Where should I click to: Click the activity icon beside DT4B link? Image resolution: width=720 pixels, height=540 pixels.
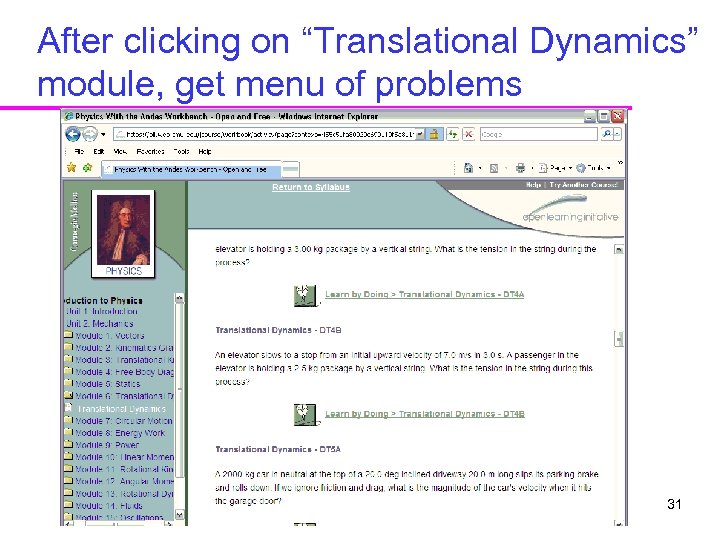click(x=305, y=415)
